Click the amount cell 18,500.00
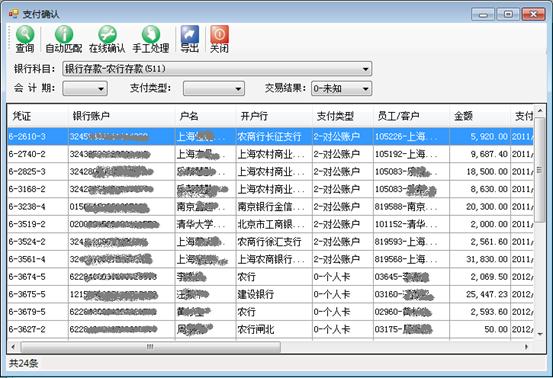 (x=480, y=172)
